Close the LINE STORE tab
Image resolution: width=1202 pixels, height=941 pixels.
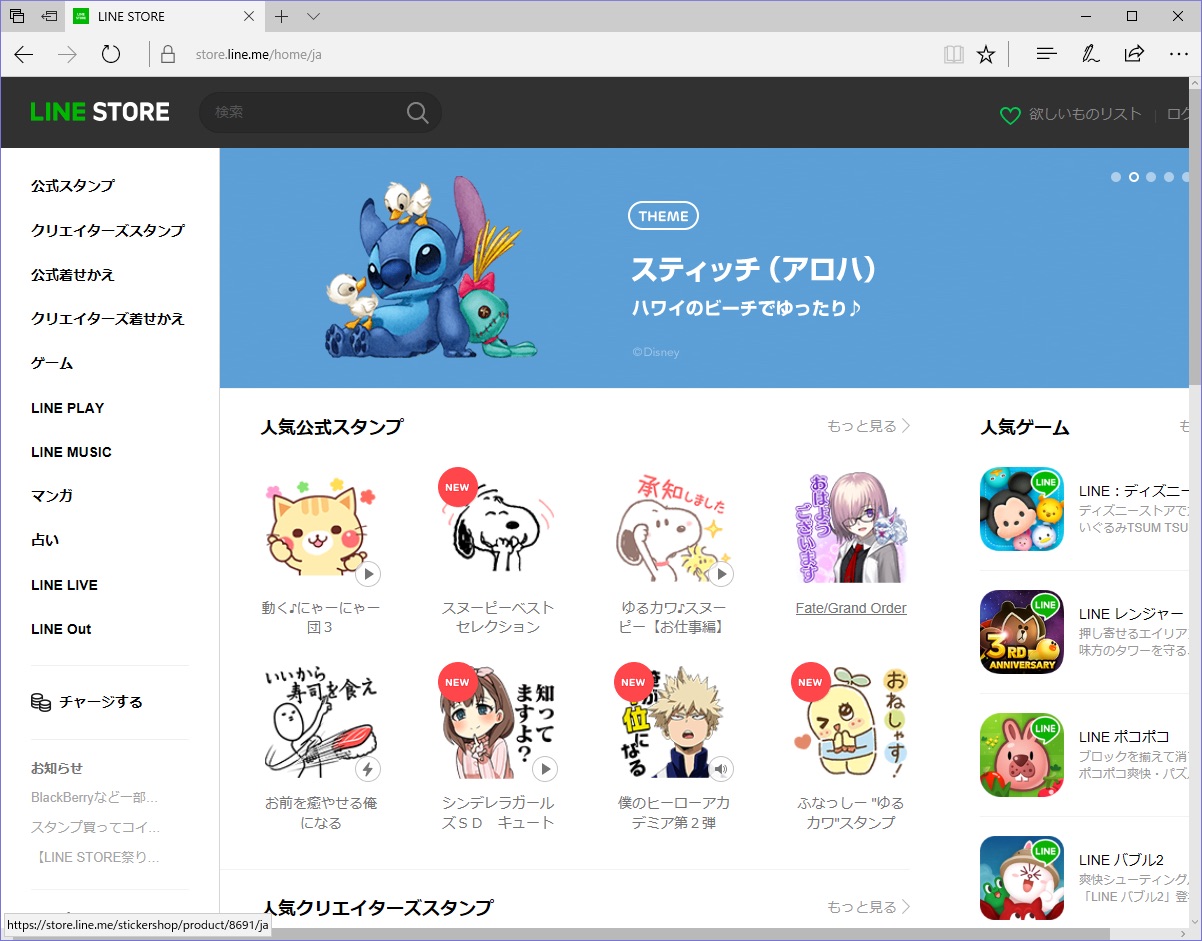(x=249, y=16)
